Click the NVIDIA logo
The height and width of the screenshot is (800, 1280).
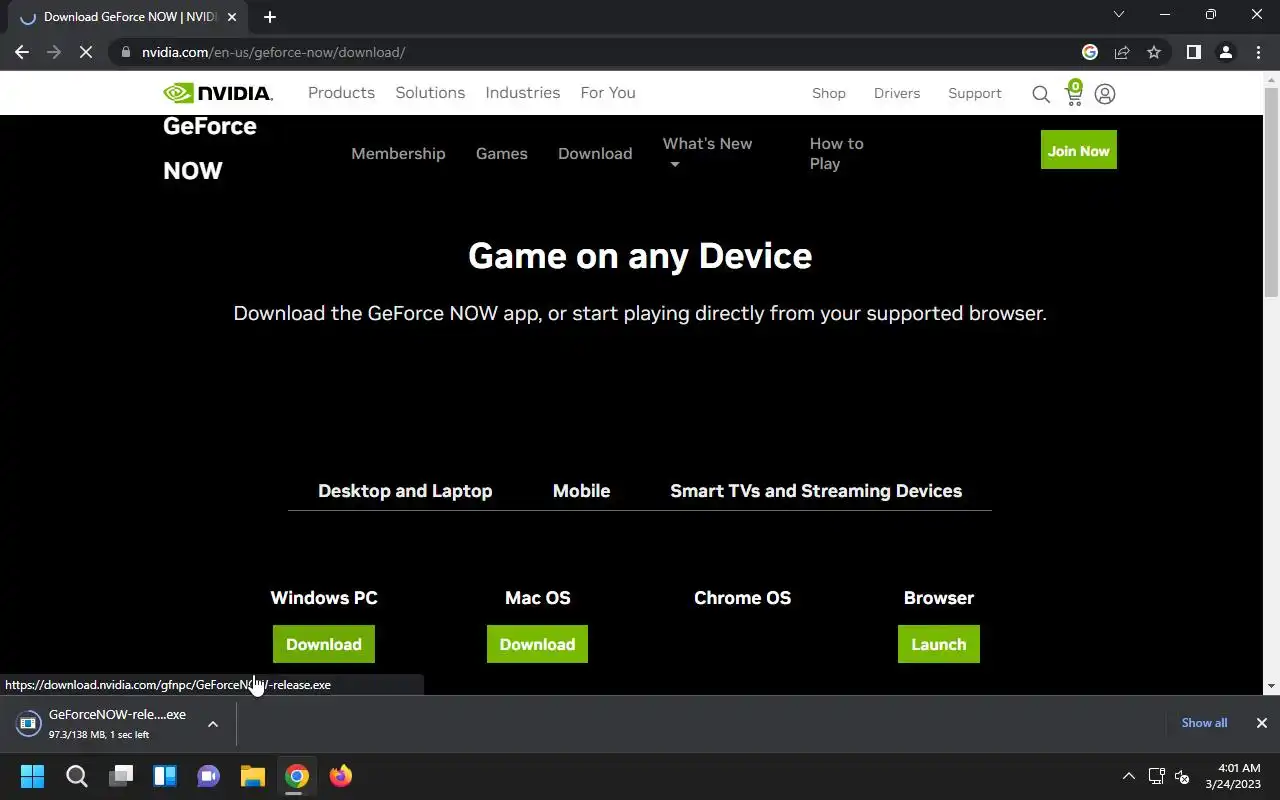pyautogui.click(x=218, y=93)
